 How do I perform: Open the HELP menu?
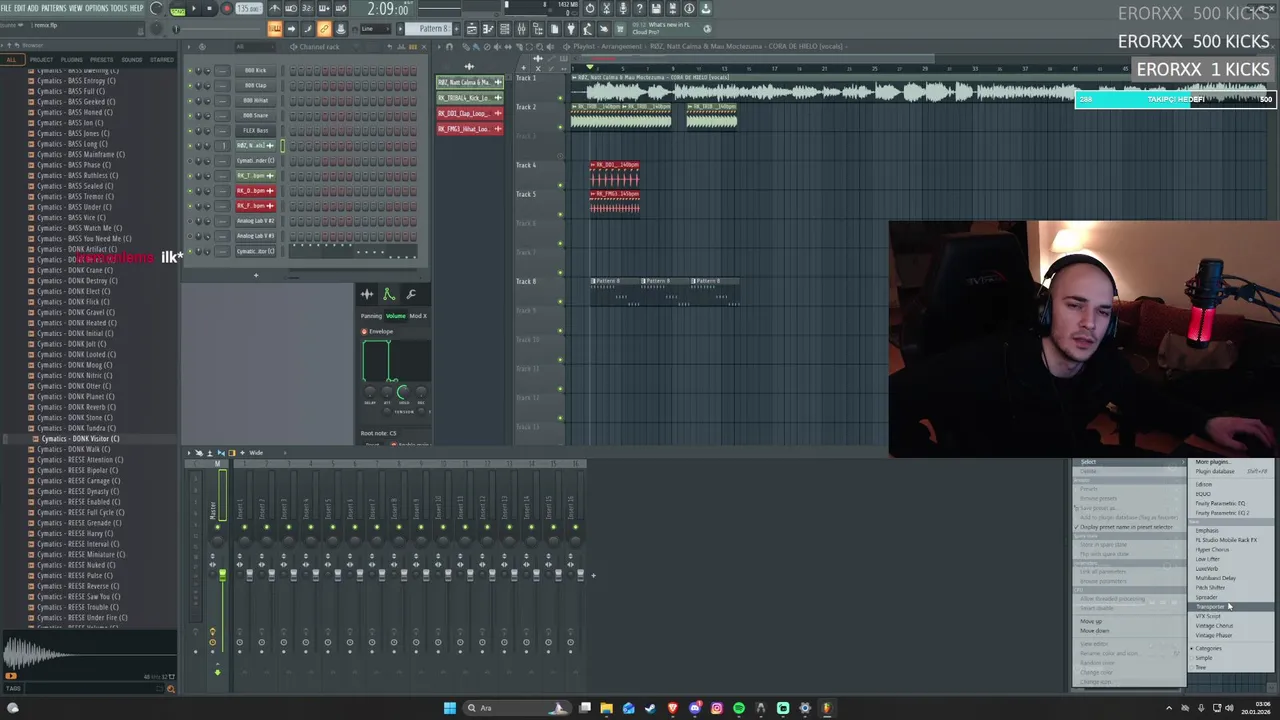pos(137,8)
